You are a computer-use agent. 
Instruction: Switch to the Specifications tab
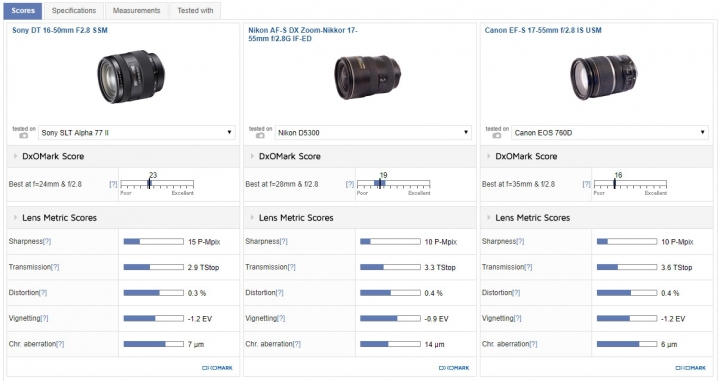click(x=74, y=11)
